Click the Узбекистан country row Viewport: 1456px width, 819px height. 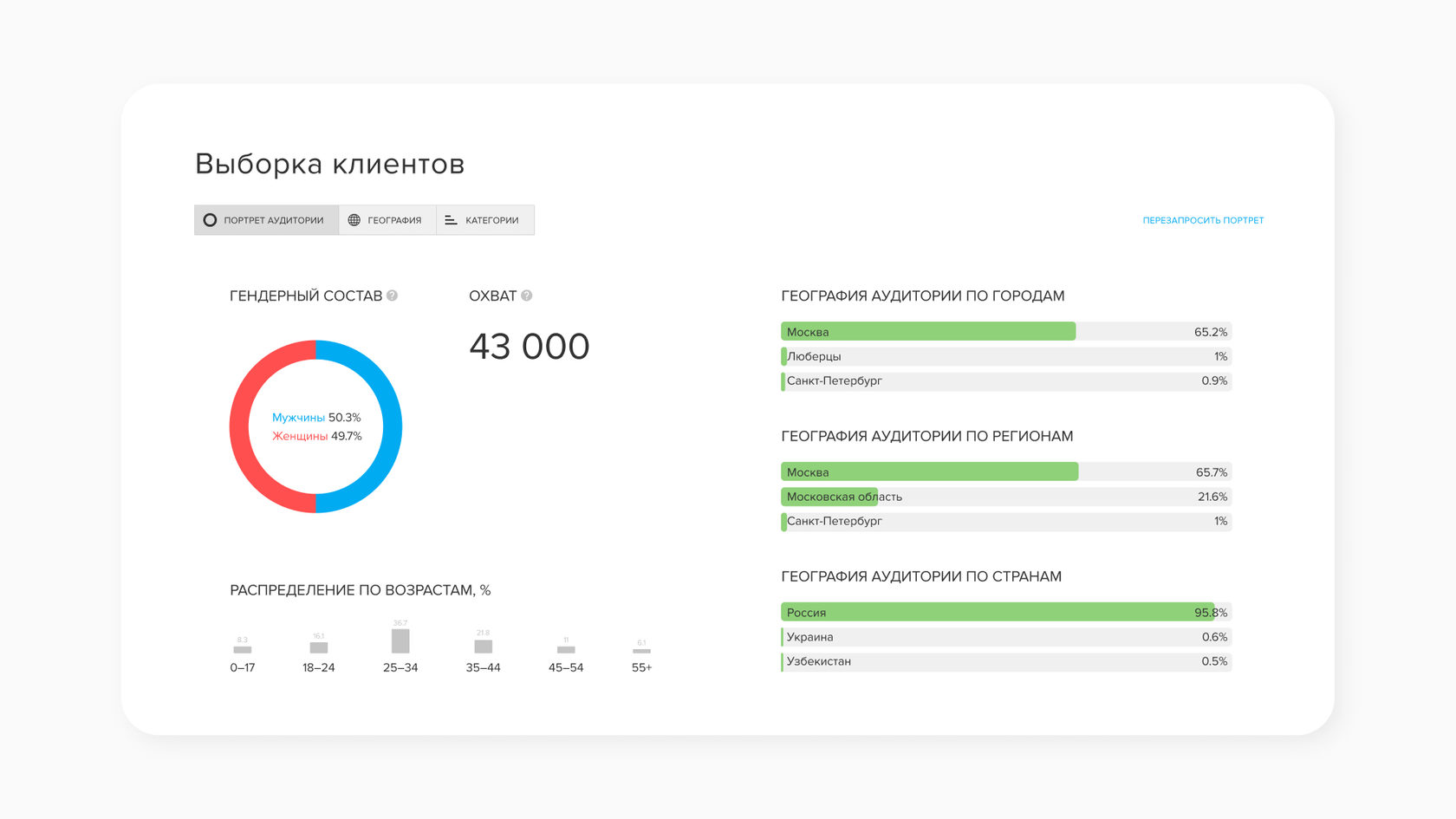coord(1006,661)
